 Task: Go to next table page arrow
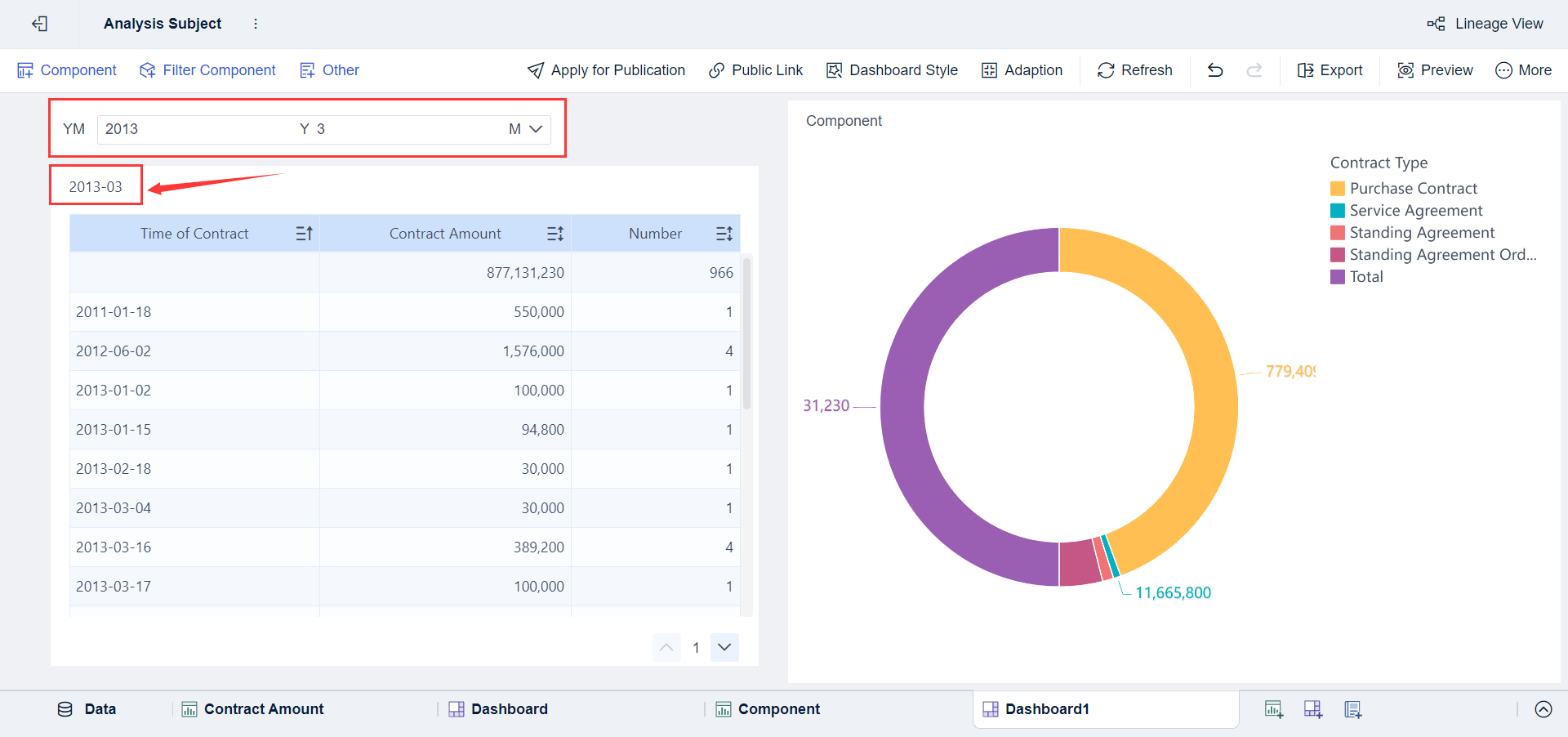pyautogui.click(x=724, y=647)
